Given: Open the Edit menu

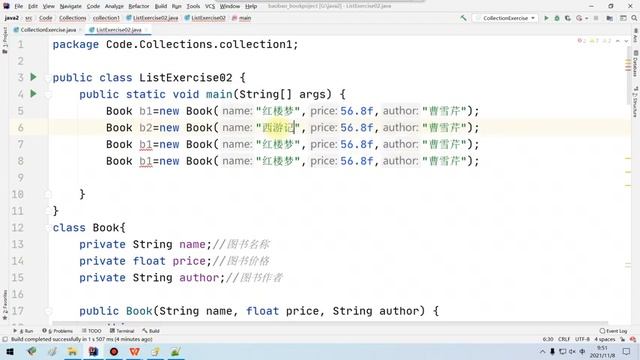Looking at the screenshot, I should pos(33,6).
